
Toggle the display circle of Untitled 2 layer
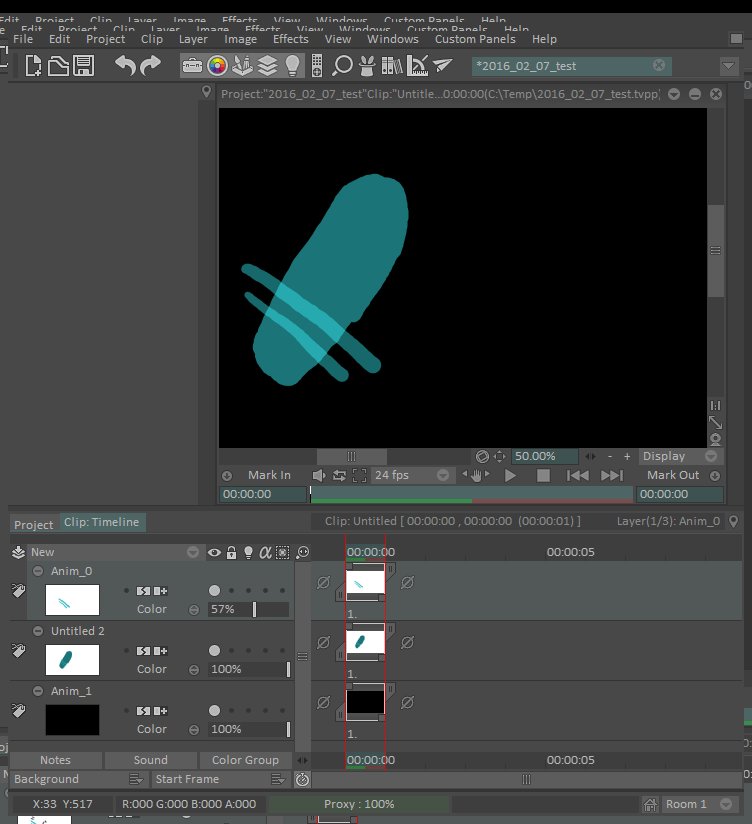[214, 651]
